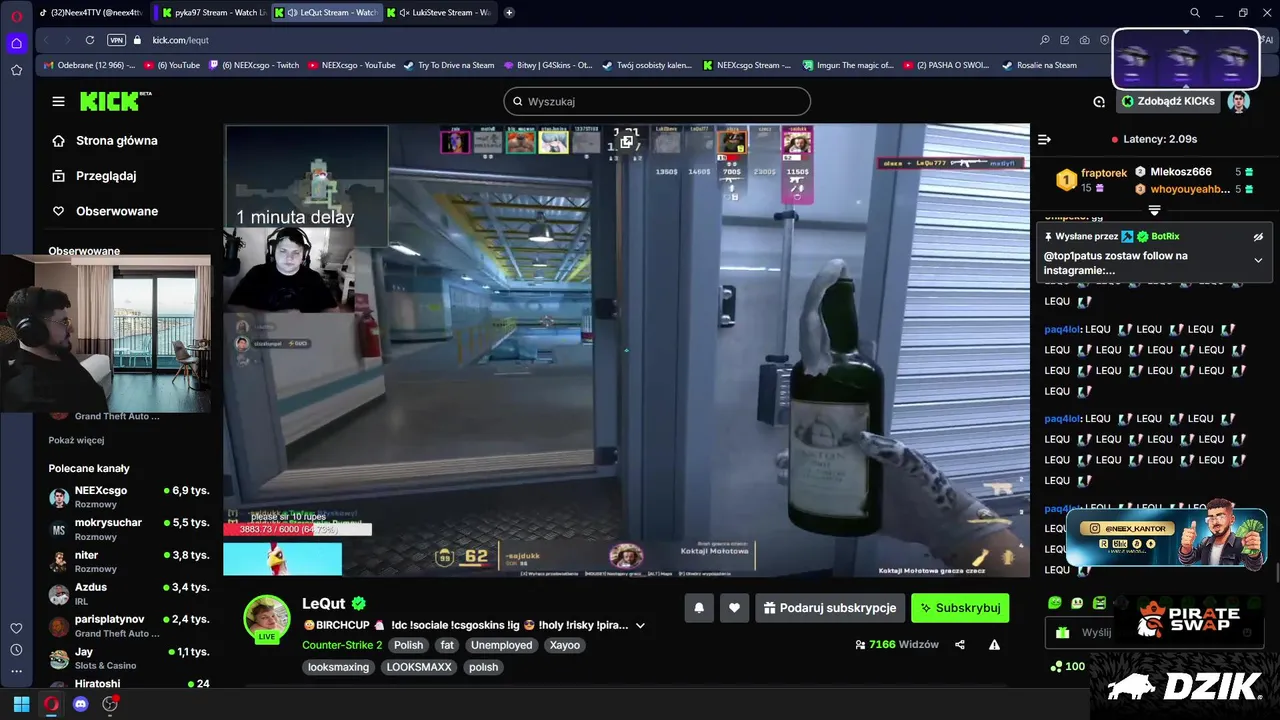Open a new browser tab
Screen dimensions: 1280x720
(x=509, y=12)
